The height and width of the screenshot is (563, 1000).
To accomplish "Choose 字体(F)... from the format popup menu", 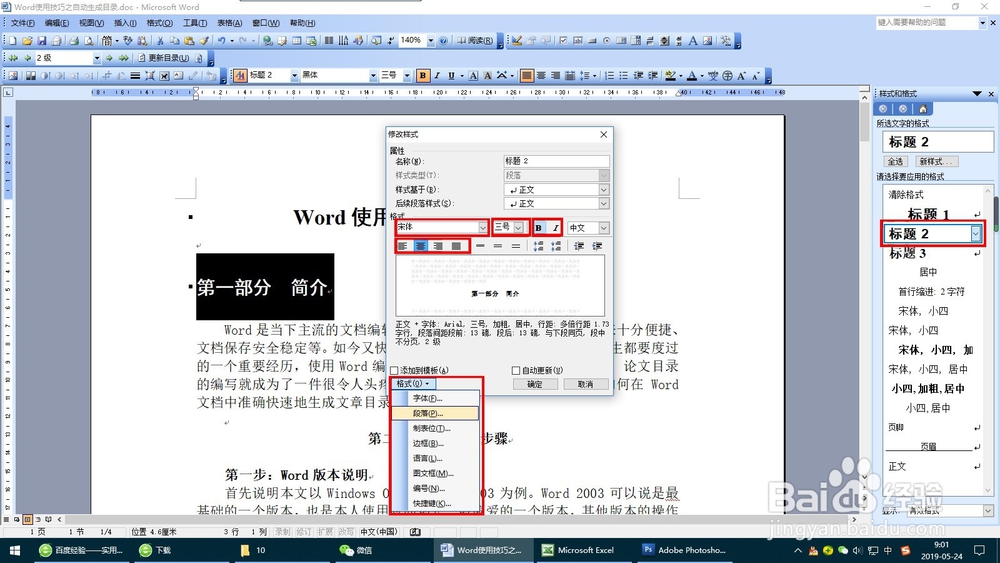I will coord(435,398).
